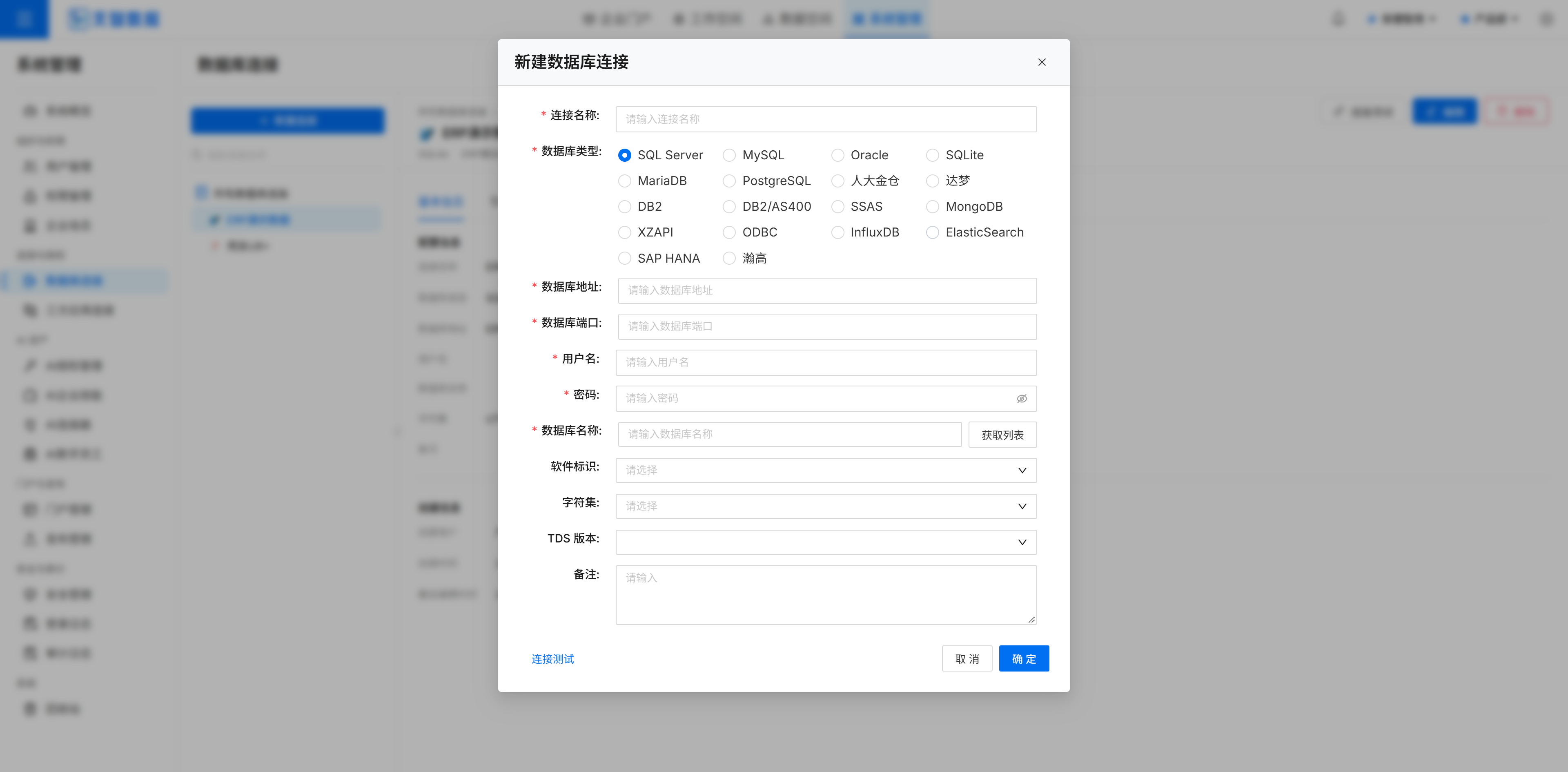Image resolution: width=1568 pixels, height=772 pixels.
Task: Select SSAS radio option
Action: pyautogui.click(x=837, y=206)
